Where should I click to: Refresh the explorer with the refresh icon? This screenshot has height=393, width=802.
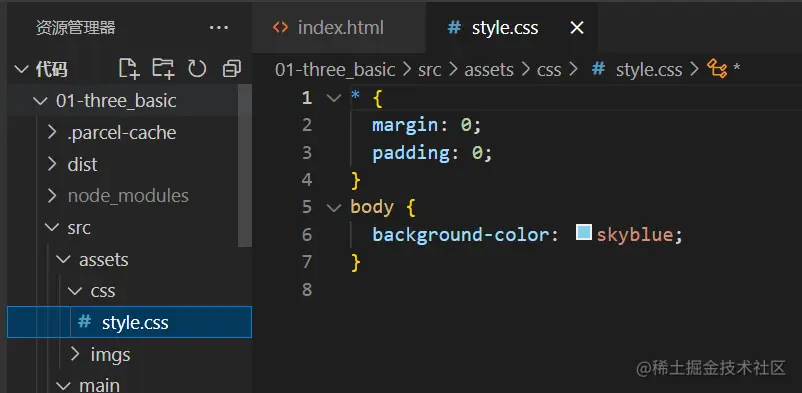coord(197,69)
